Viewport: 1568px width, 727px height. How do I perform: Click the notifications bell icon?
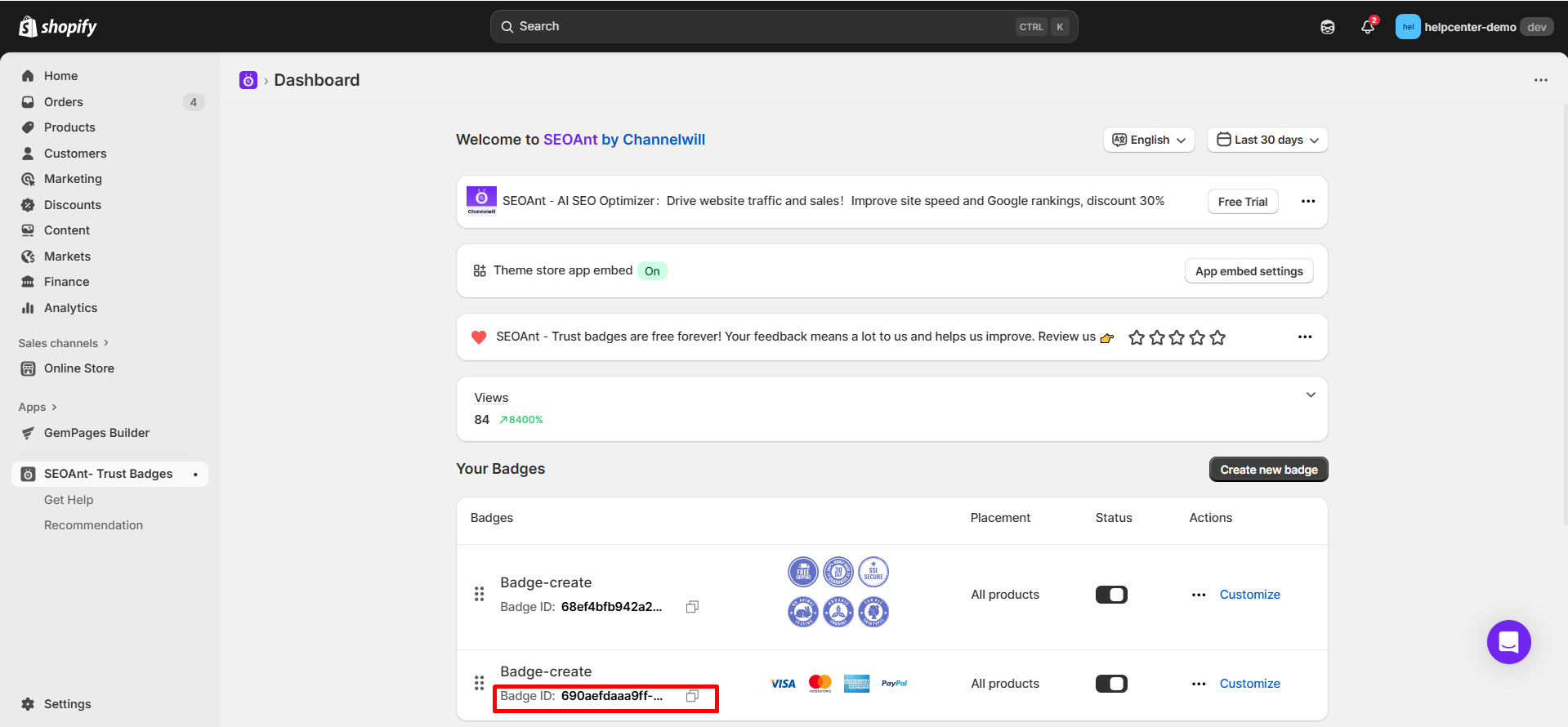[x=1367, y=27]
